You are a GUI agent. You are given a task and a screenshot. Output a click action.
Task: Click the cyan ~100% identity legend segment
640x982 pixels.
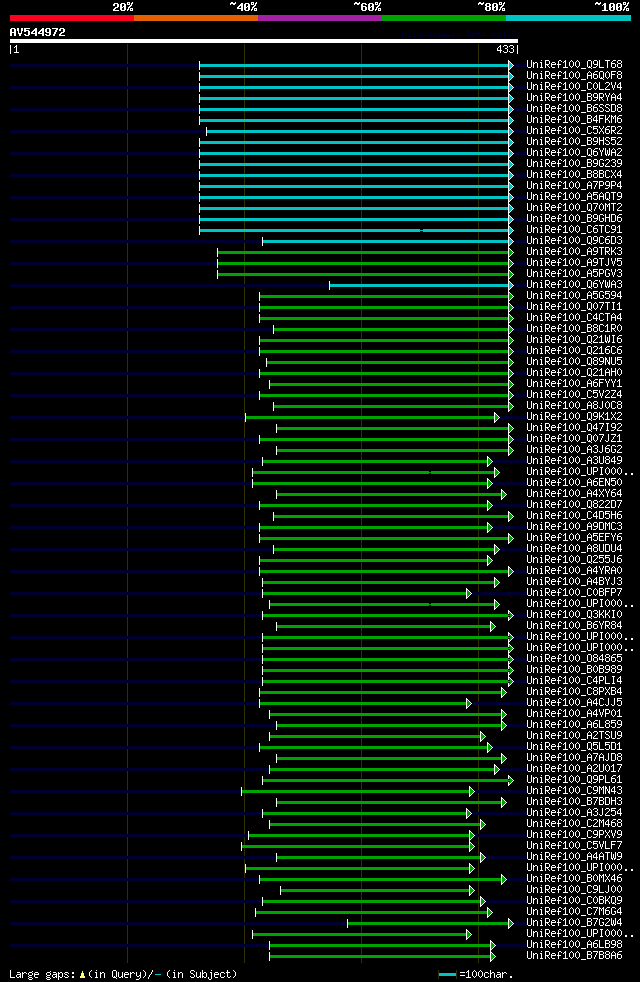pos(568,18)
